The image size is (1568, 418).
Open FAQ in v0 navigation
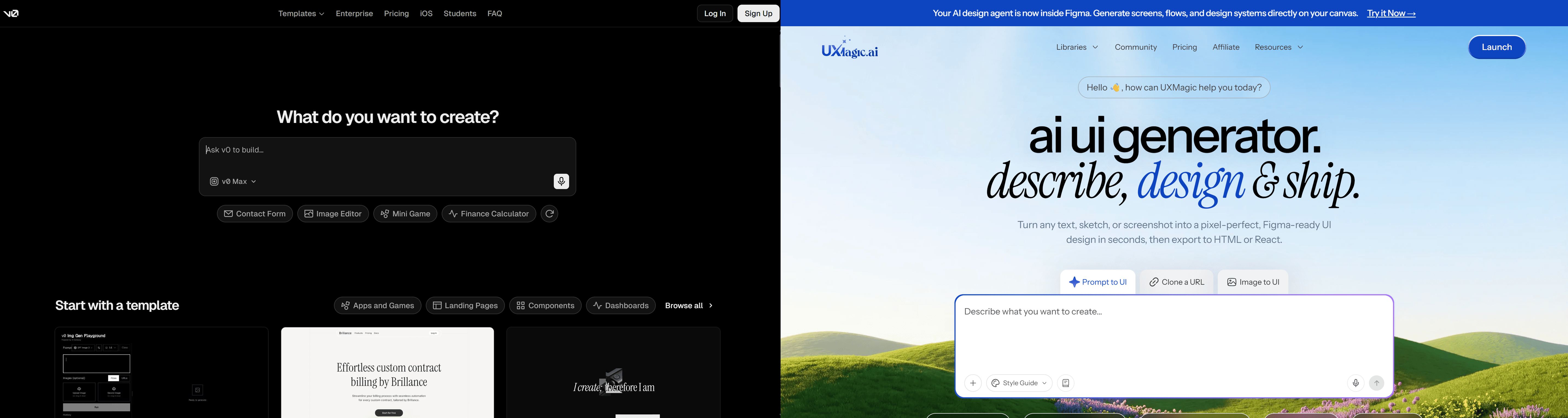(x=495, y=13)
